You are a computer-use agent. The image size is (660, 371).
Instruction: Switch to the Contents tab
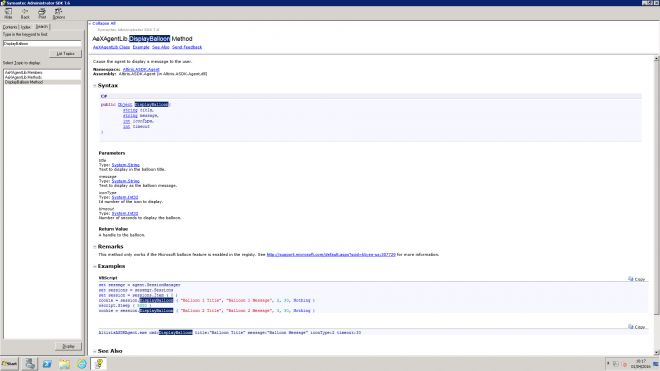point(10,27)
